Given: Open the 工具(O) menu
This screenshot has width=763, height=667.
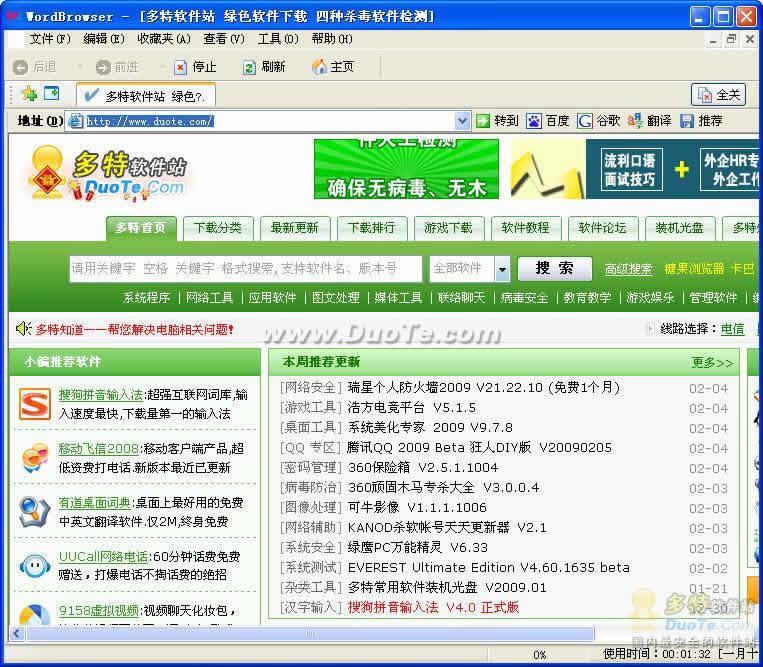Looking at the screenshot, I should point(278,39).
